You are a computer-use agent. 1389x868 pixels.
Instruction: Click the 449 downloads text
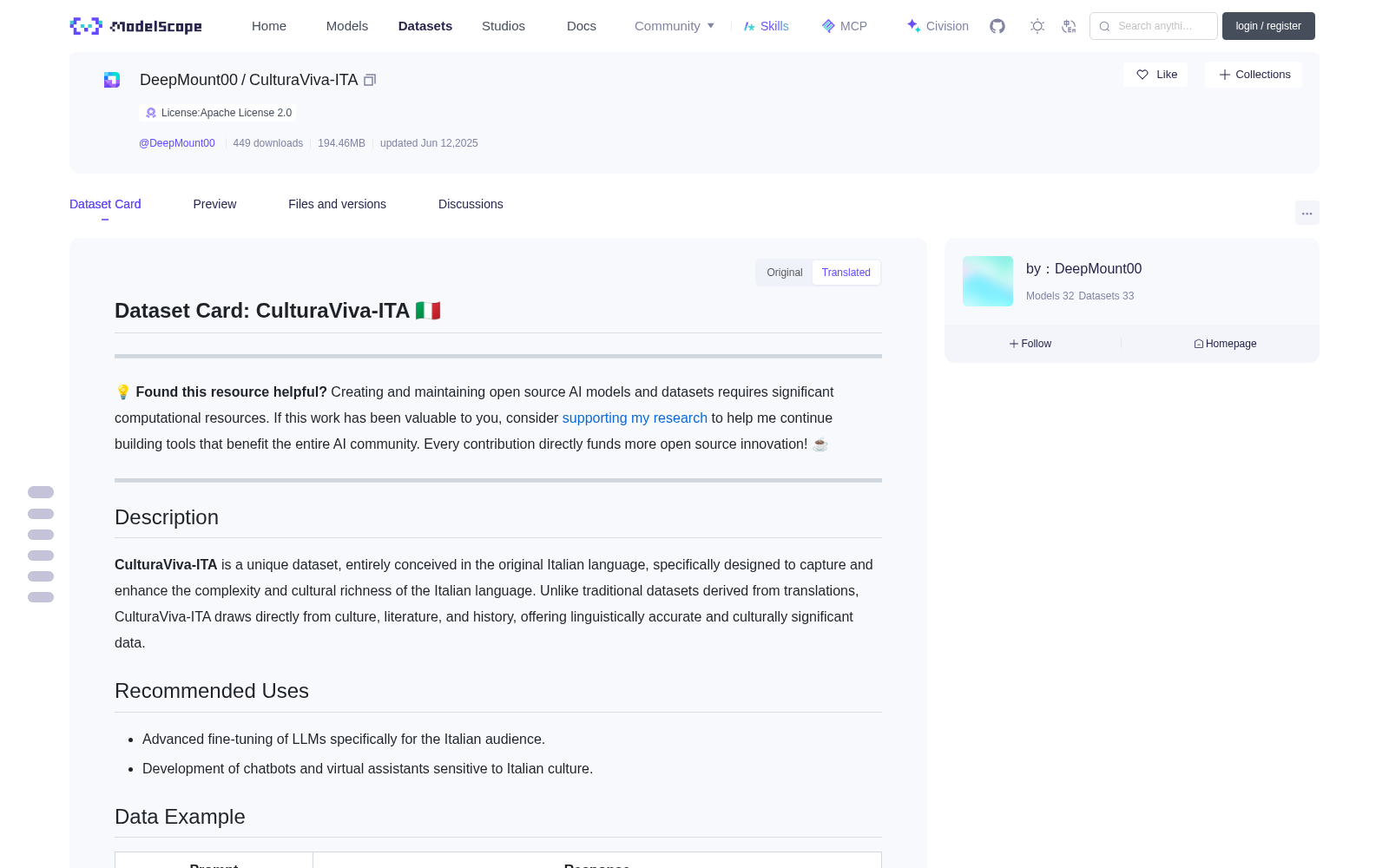pyautogui.click(x=267, y=143)
